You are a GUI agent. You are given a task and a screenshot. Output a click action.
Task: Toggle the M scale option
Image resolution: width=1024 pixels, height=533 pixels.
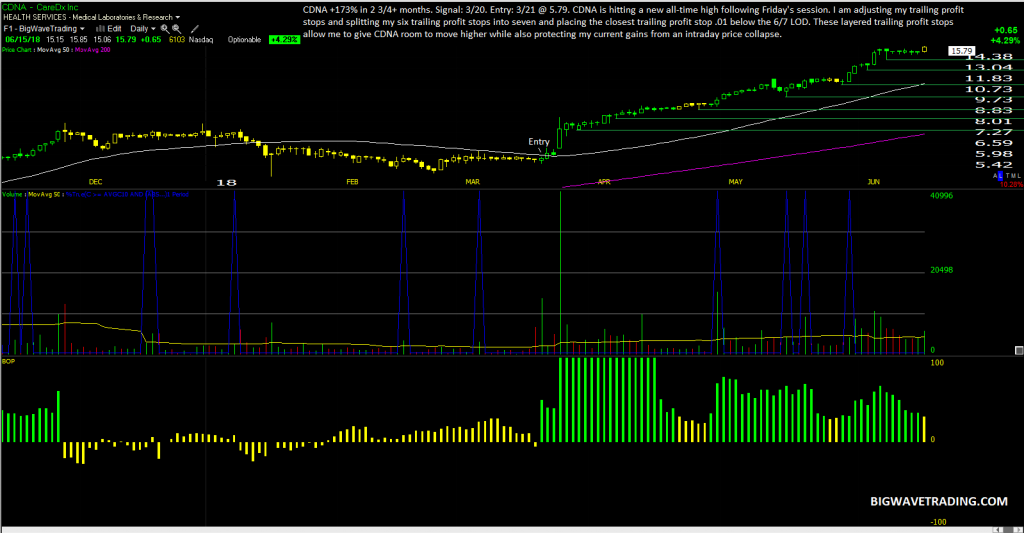tap(1014, 176)
